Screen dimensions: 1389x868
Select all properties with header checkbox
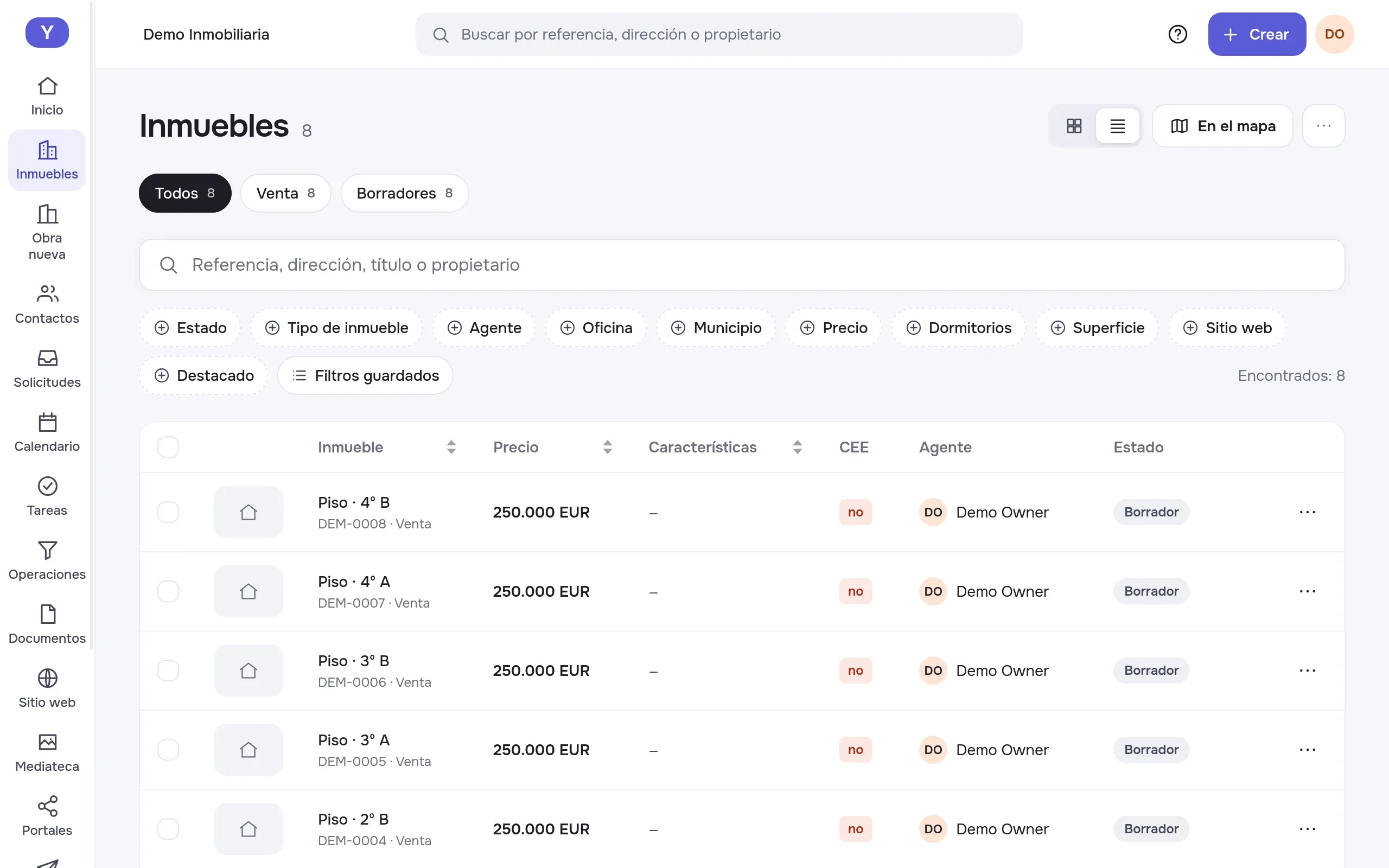tap(168, 447)
